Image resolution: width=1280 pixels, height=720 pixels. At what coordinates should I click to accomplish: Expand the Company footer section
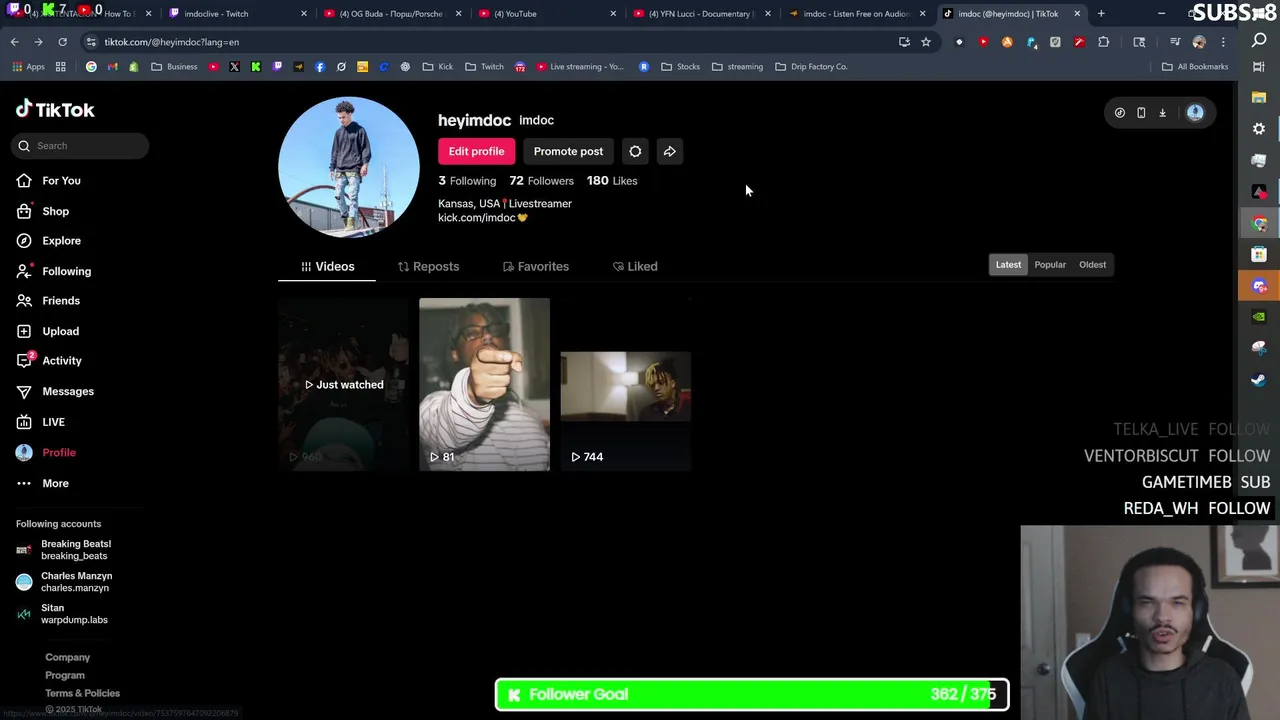click(67, 657)
